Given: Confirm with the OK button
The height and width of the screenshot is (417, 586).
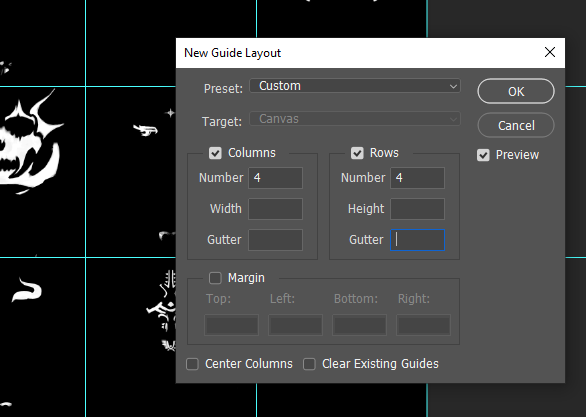Looking at the screenshot, I should [x=516, y=91].
